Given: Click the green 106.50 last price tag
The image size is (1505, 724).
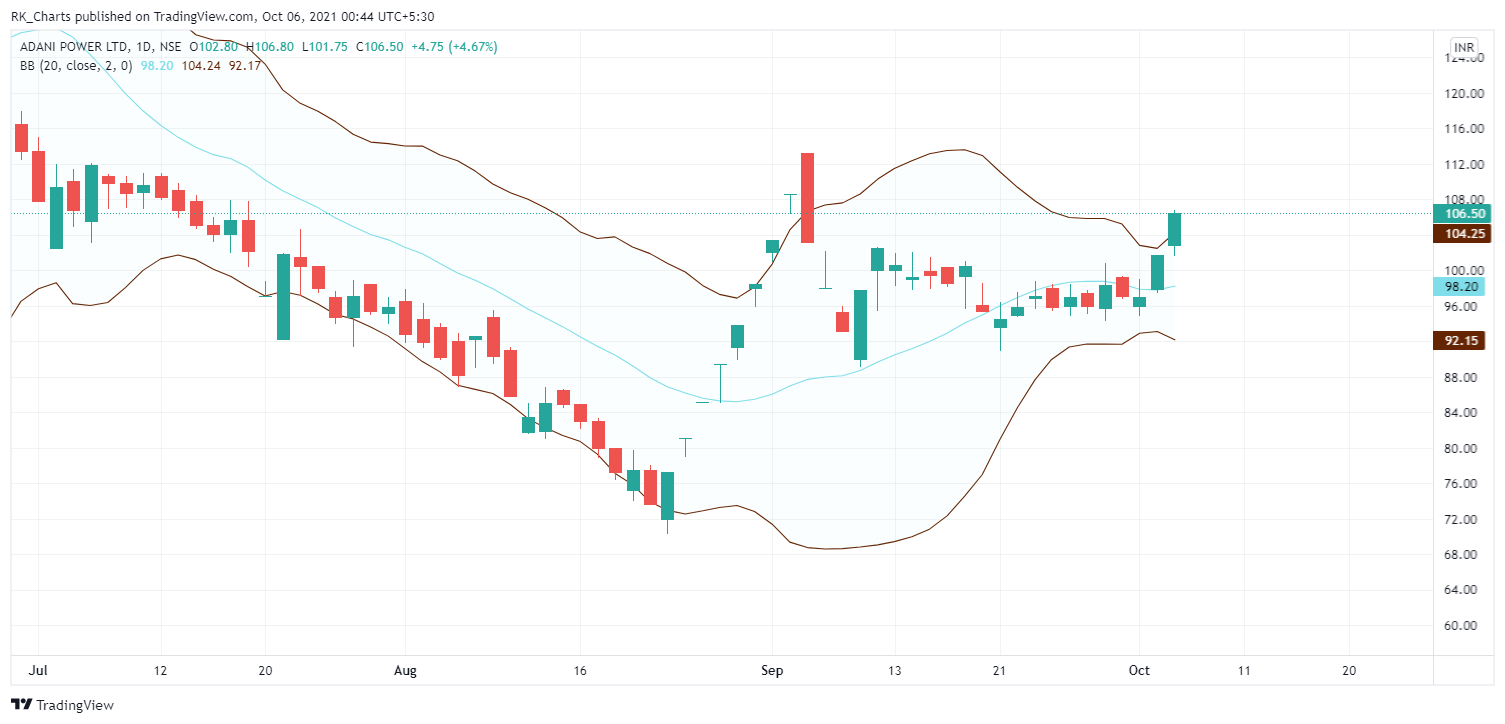Looking at the screenshot, I should (x=1461, y=214).
